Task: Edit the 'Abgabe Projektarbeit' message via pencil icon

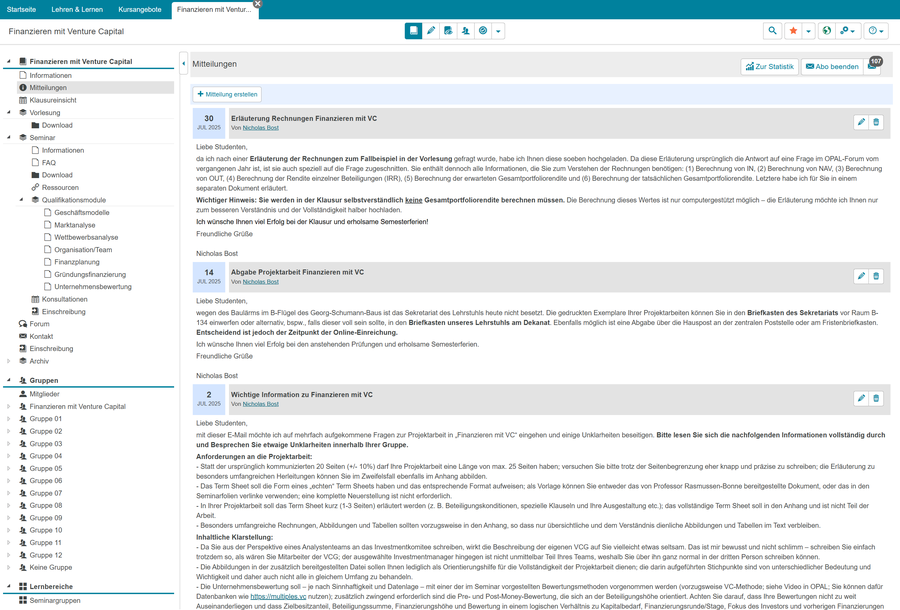Action: (861, 276)
